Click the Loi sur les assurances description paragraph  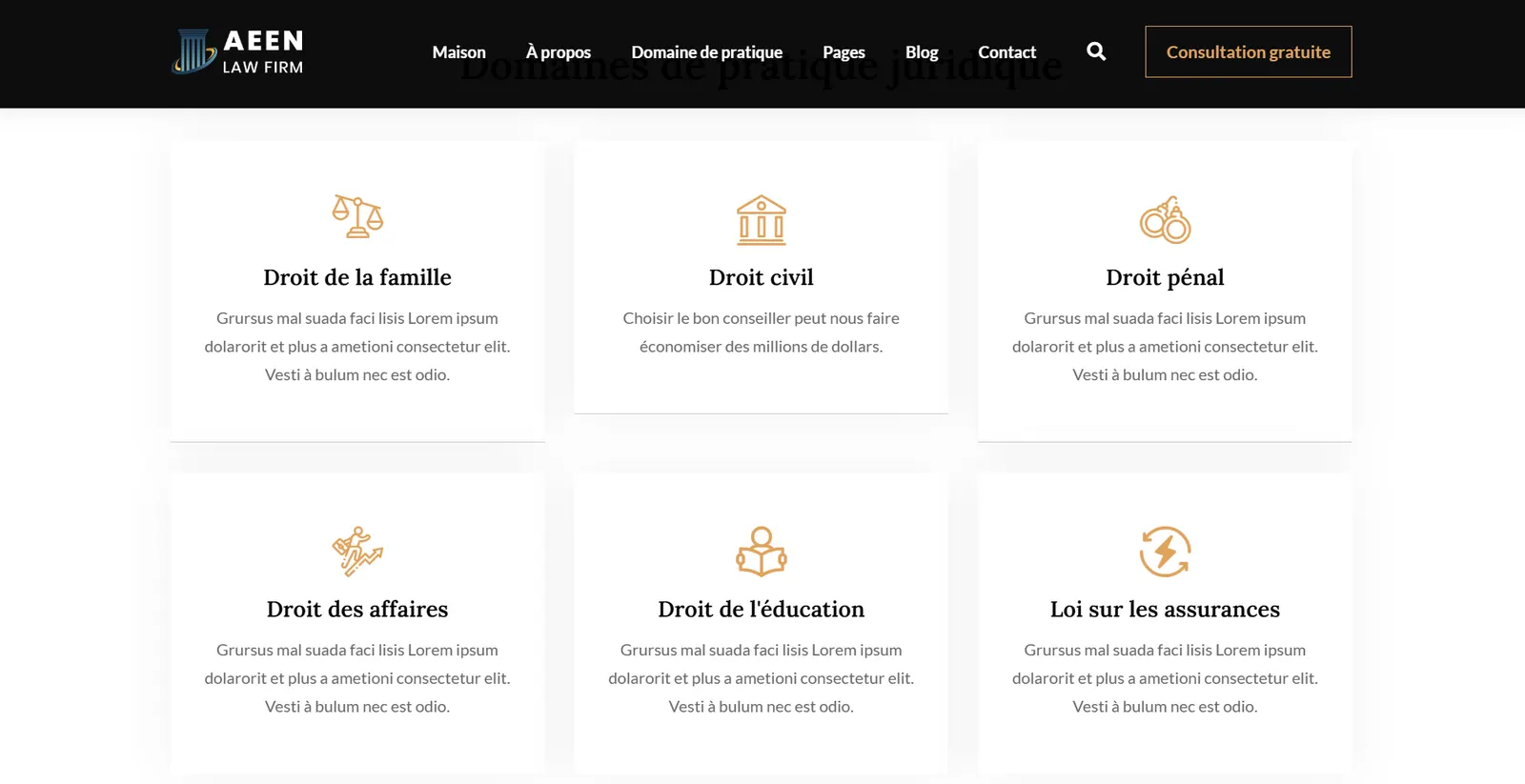[x=1165, y=678]
